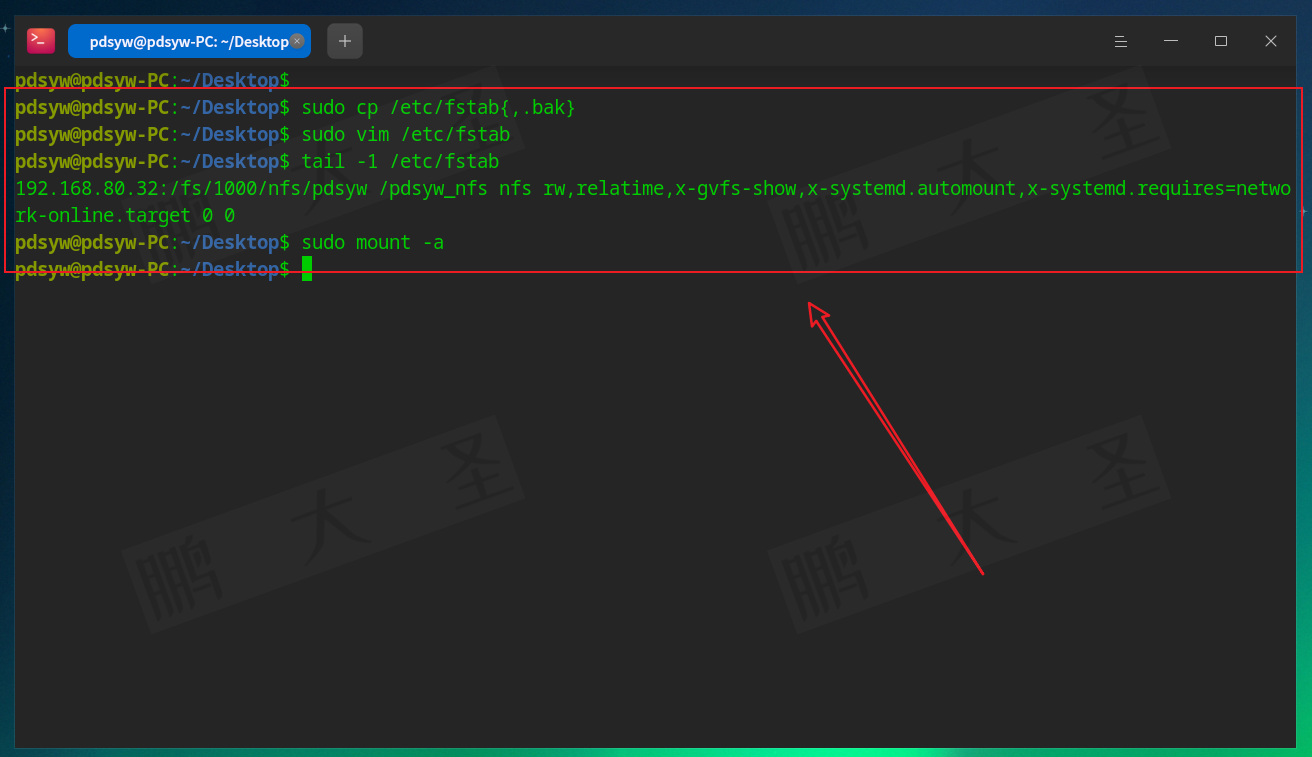Minimize the terminal window
Screen dimensions: 1312x757
tap(1171, 41)
